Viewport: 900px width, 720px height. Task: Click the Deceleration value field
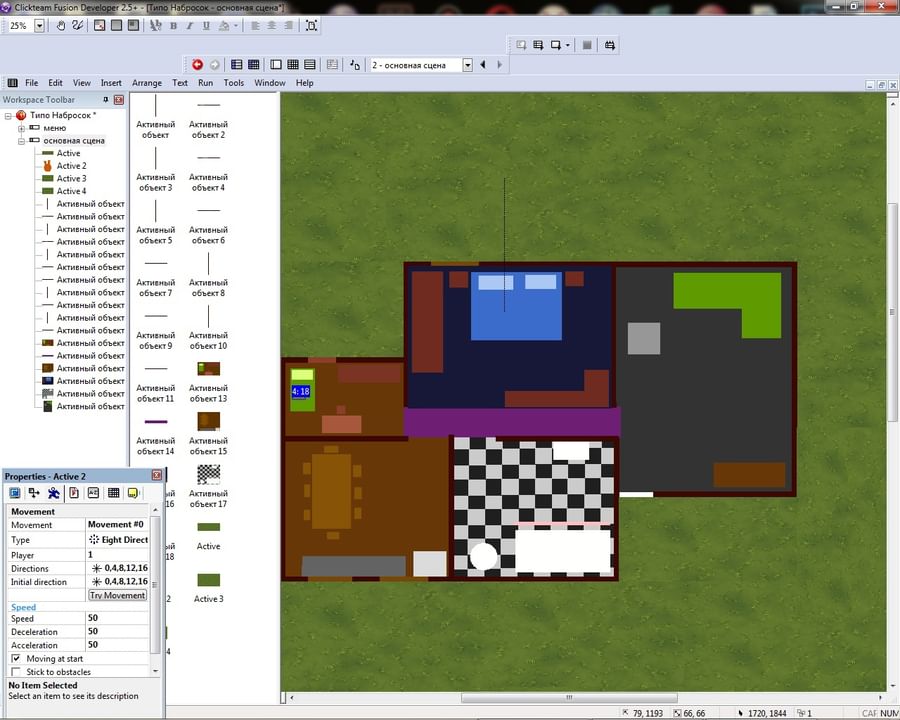click(x=118, y=631)
